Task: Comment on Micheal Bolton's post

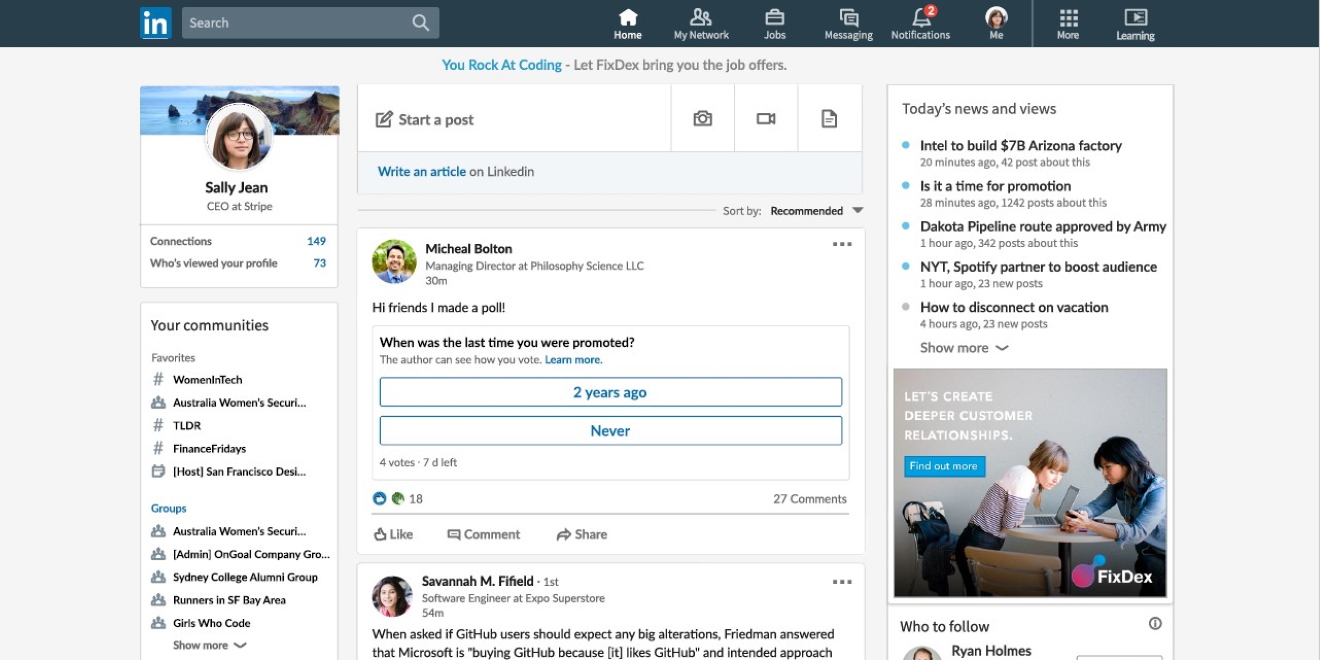Action: click(484, 535)
